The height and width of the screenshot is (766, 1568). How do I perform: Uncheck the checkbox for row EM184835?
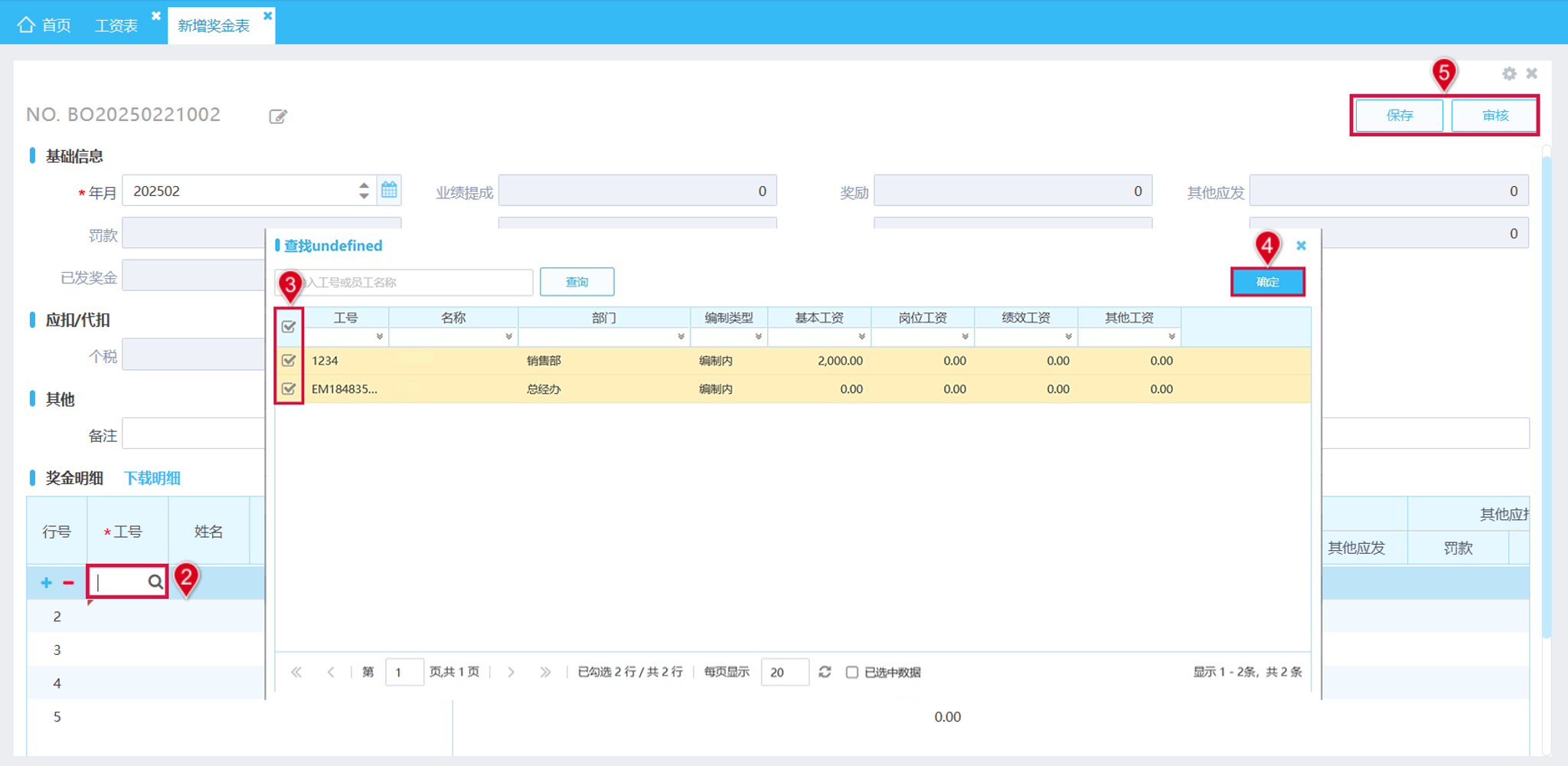[x=289, y=388]
